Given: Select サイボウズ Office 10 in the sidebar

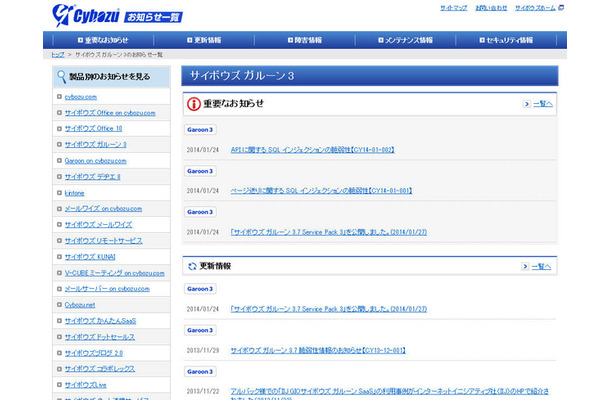Looking at the screenshot, I should (92, 128).
